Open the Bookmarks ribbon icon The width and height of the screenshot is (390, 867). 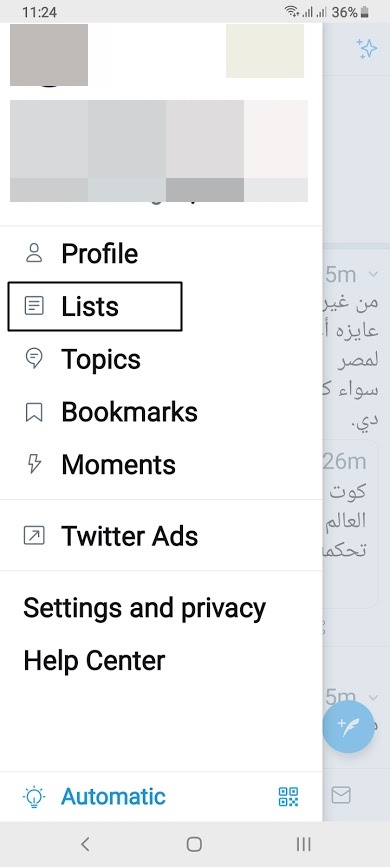coord(34,412)
